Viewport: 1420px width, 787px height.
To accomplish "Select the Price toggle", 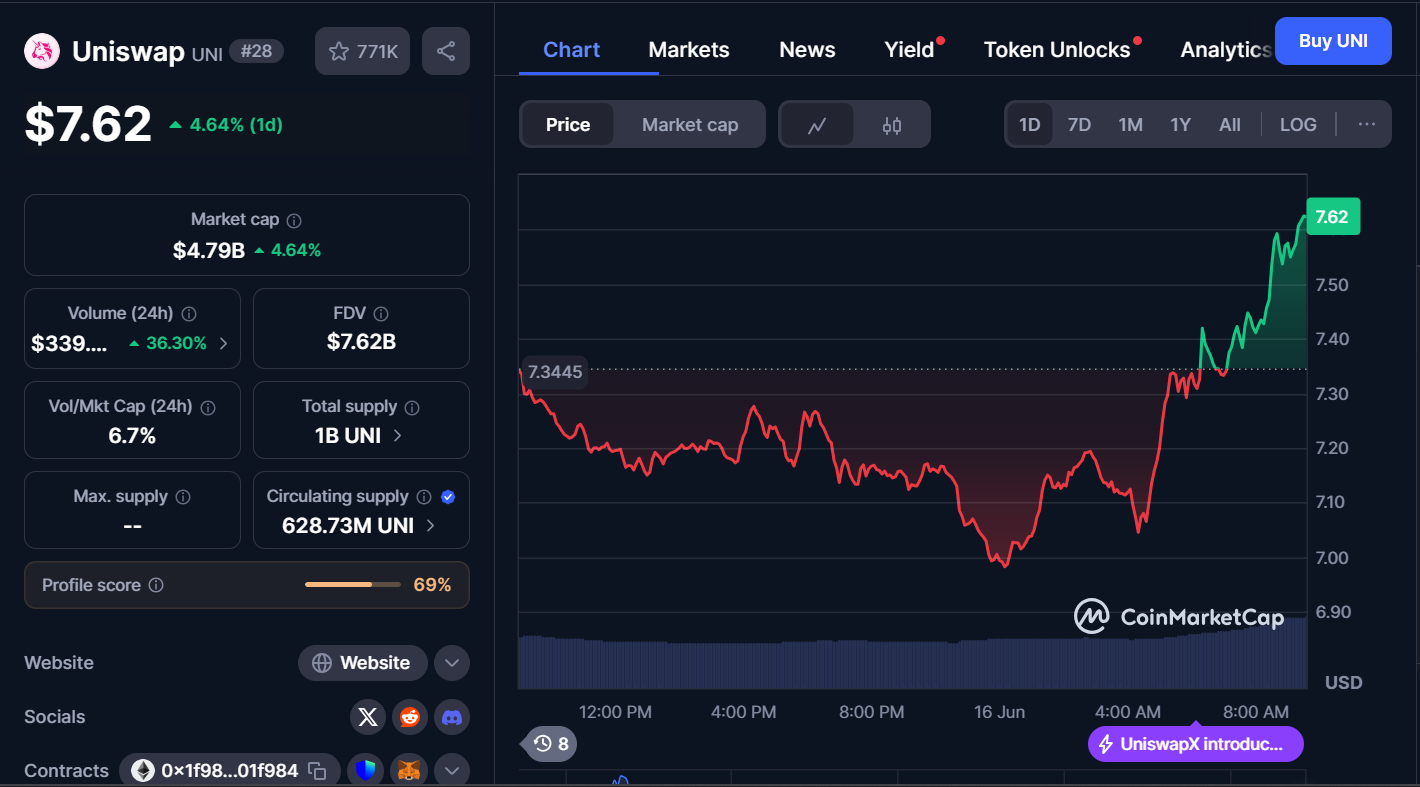I will click(568, 125).
